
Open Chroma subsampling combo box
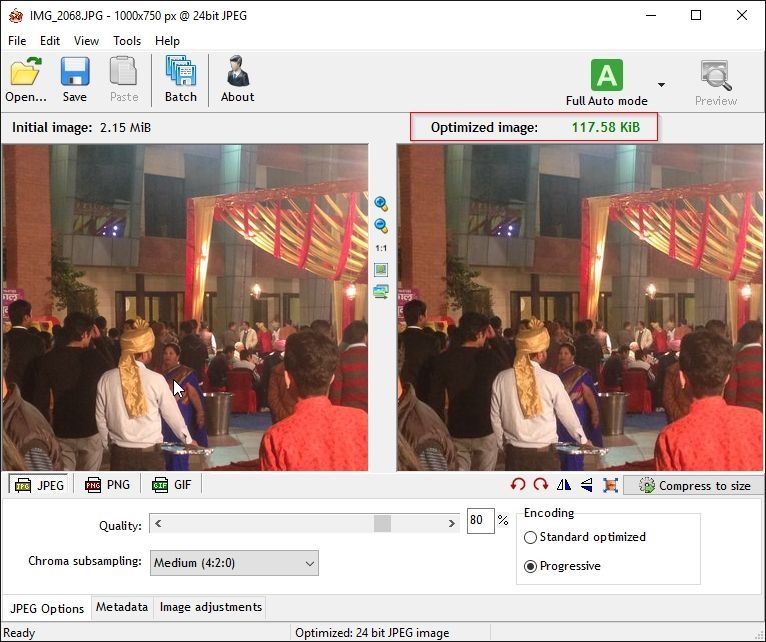[x=234, y=563]
